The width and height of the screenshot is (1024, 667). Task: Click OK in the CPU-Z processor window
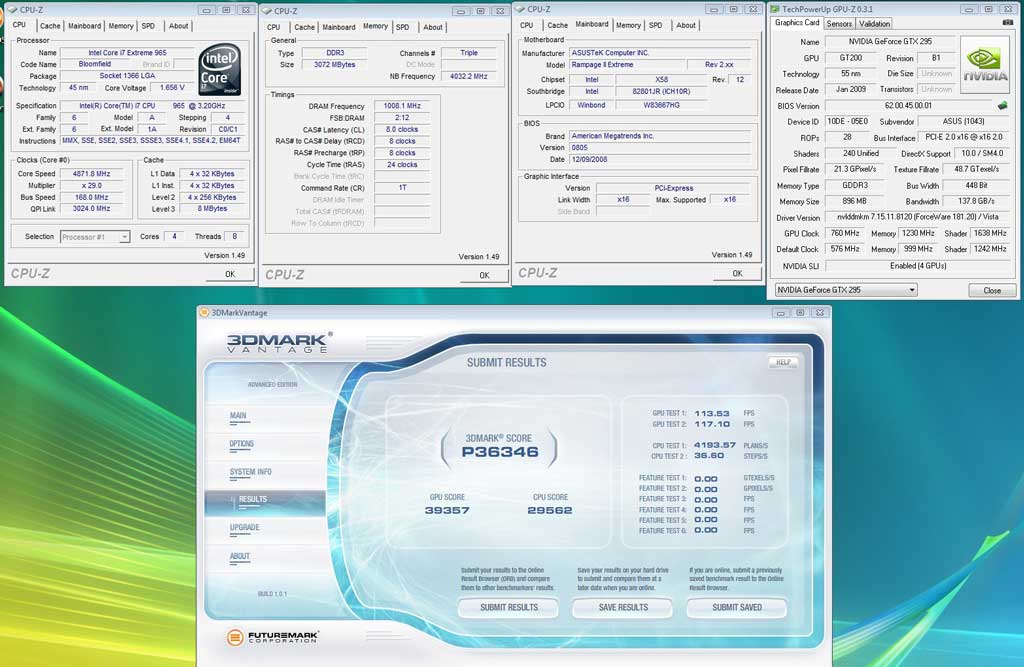click(x=230, y=274)
